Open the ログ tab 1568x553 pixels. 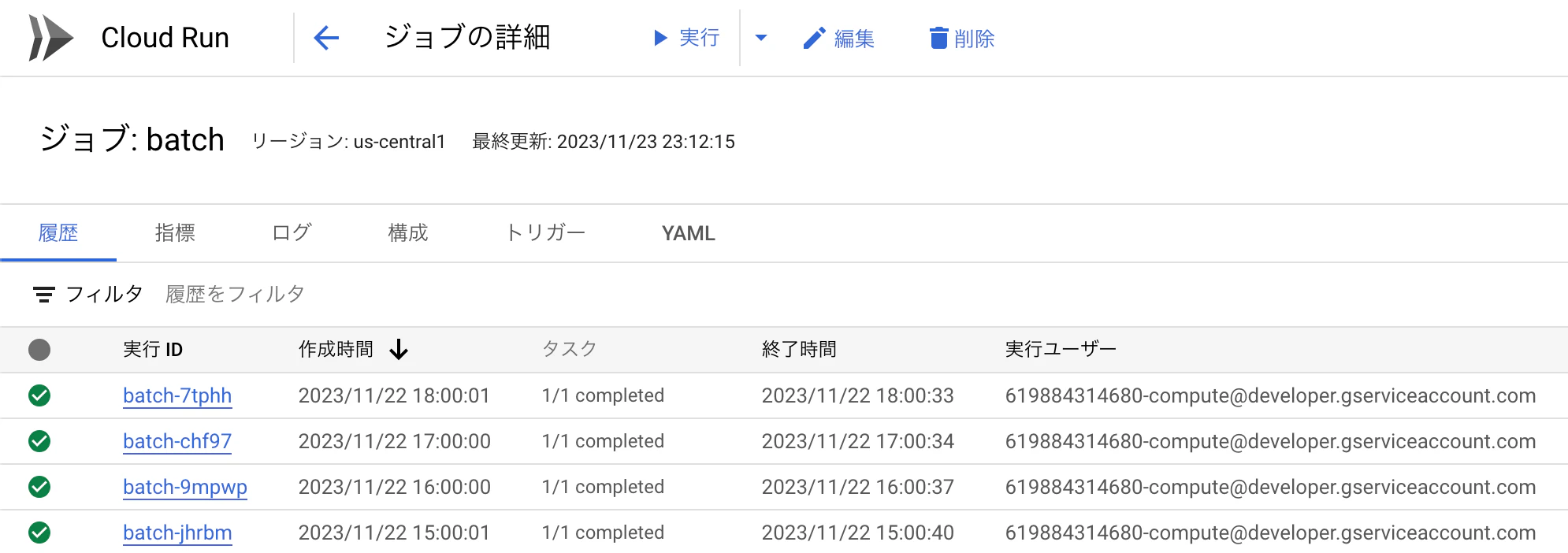(292, 233)
